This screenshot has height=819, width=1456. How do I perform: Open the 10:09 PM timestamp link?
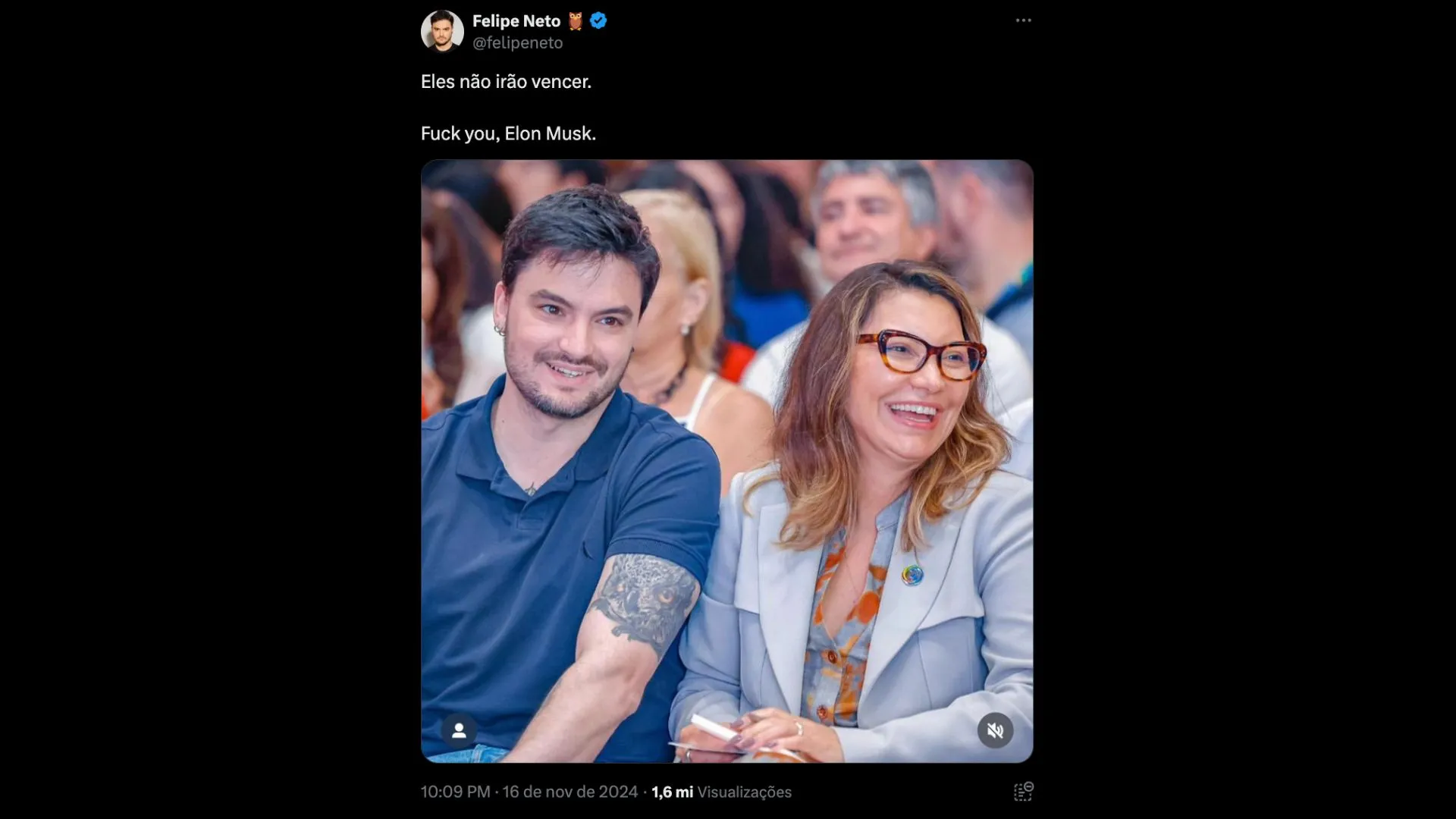click(456, 792)
